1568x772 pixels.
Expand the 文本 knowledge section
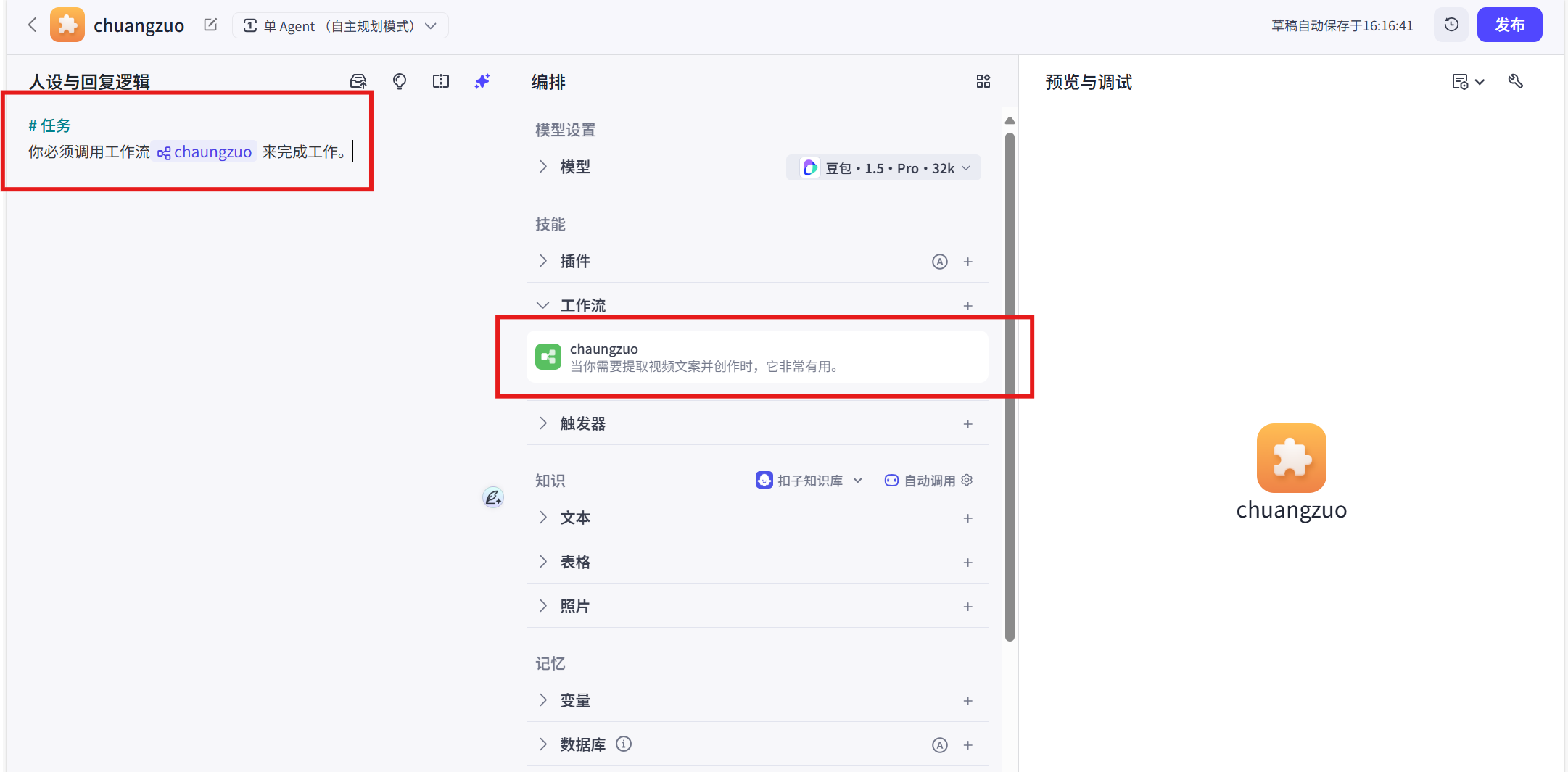(543, 518)
